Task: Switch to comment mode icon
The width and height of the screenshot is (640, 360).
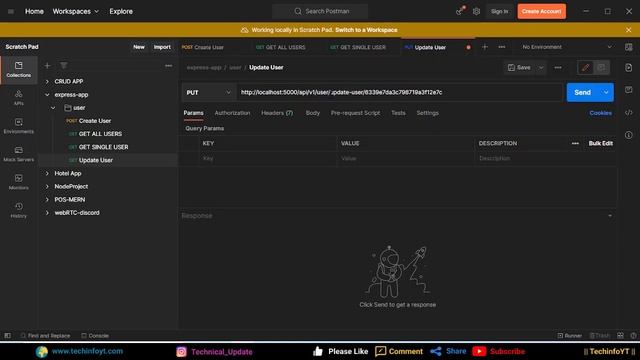Action: pos(601,67)
